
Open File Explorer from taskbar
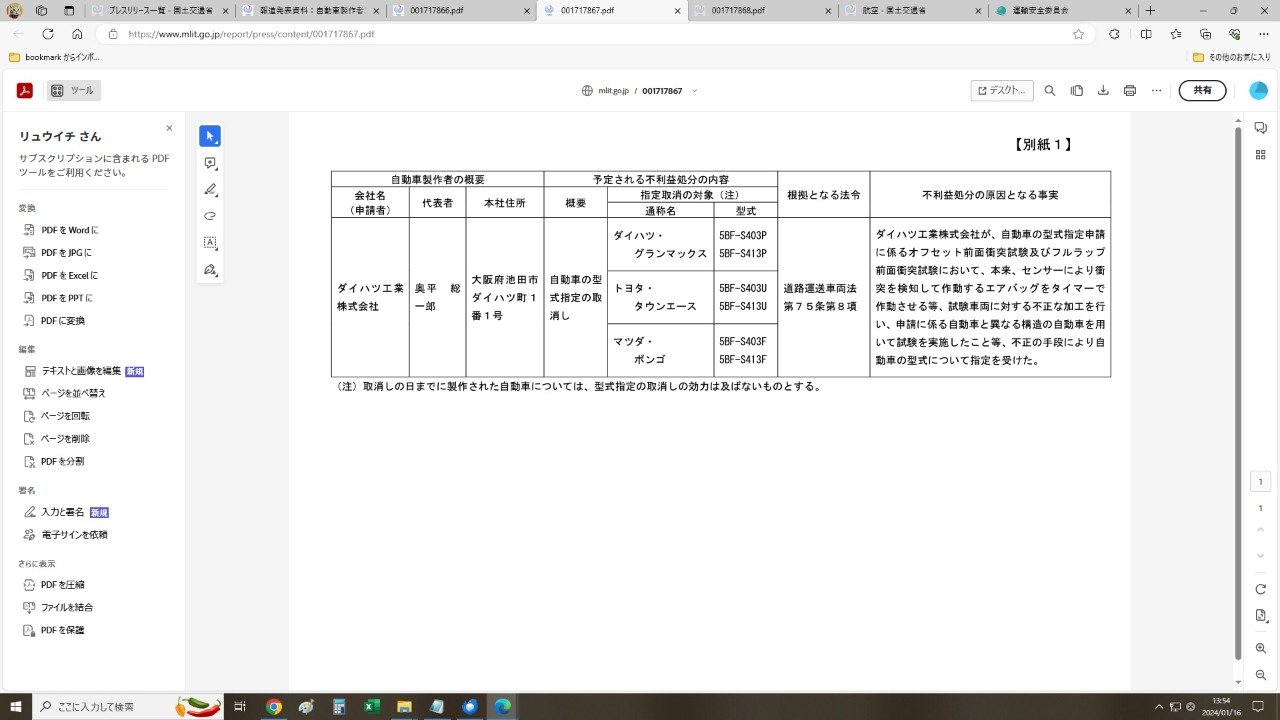404,707
